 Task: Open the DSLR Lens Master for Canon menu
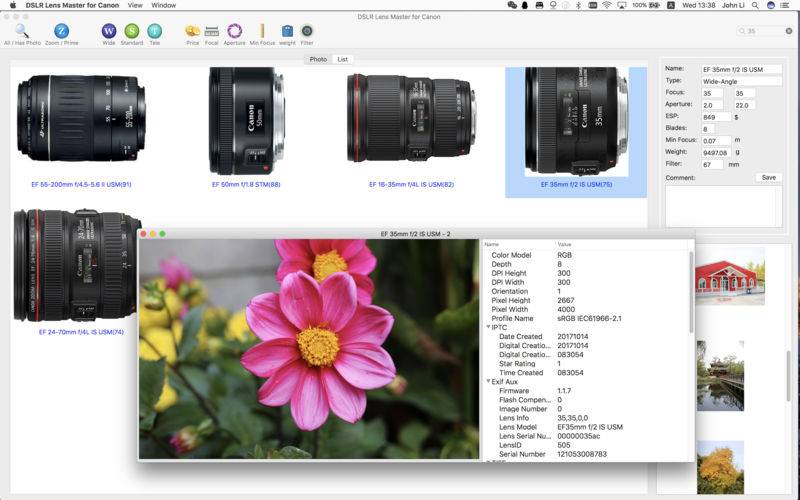(72, 5)
